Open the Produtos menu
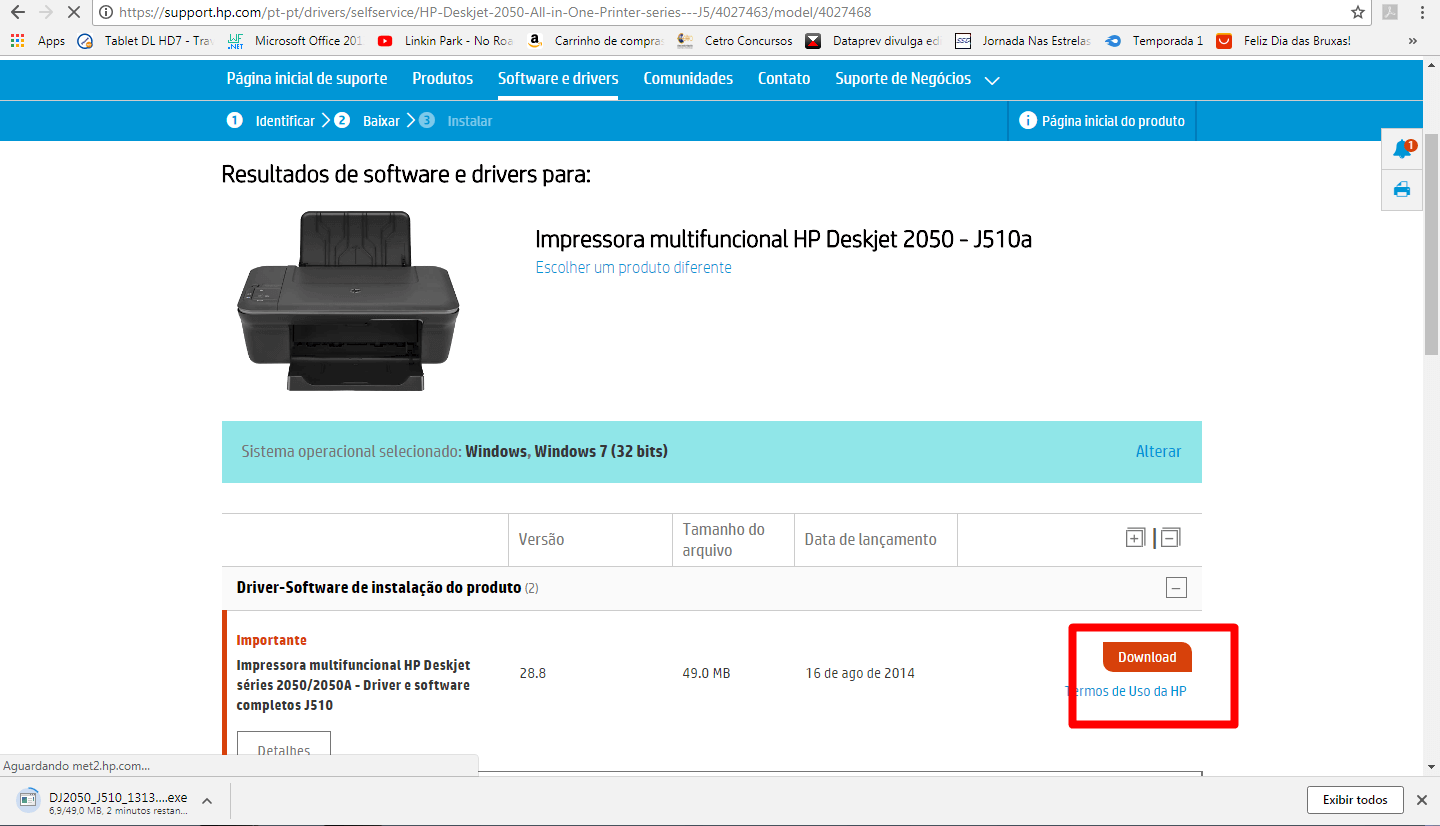The width and height of the screenshot is (1440, 826). [442, 79]
